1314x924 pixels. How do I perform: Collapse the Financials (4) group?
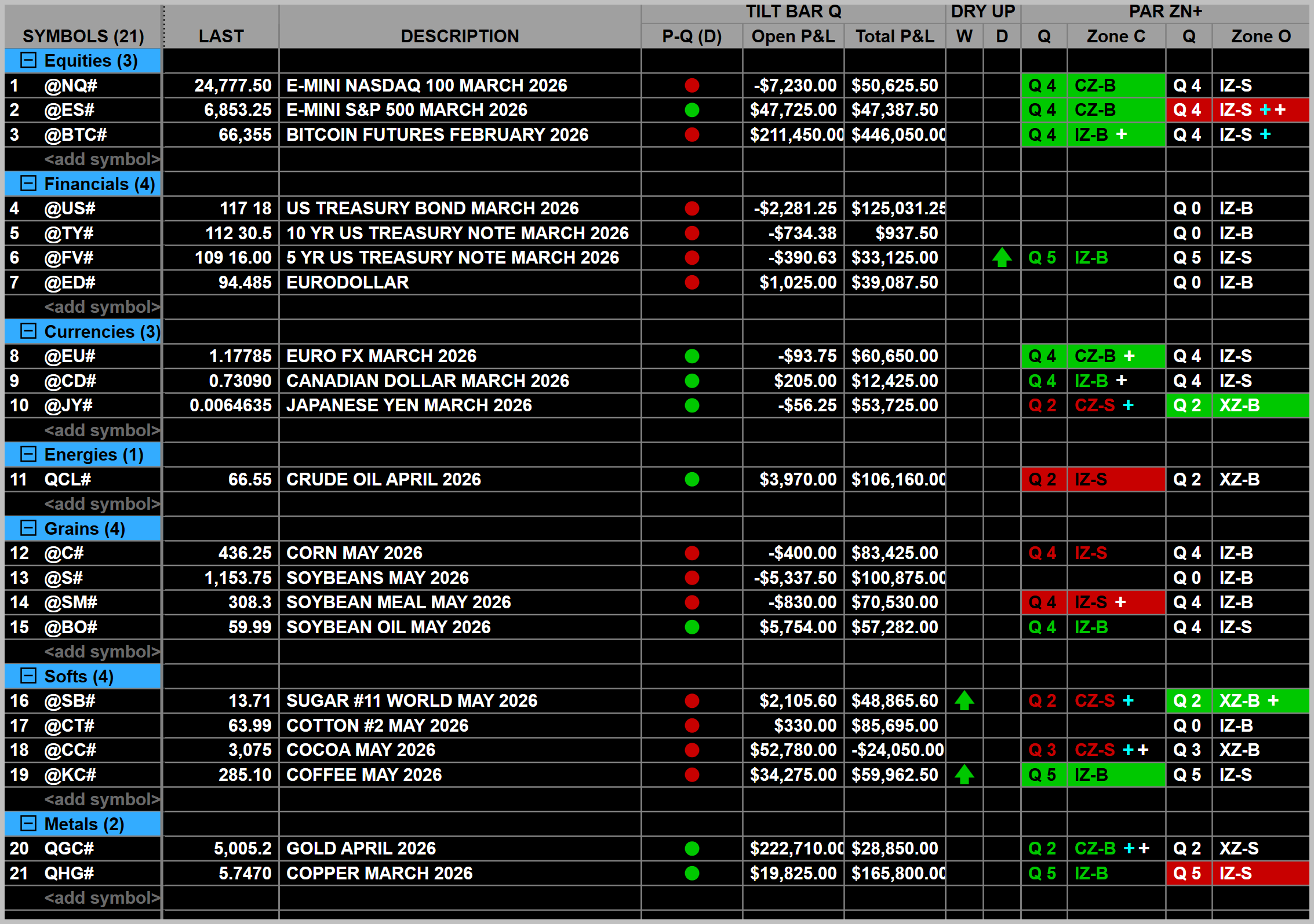[x=28, y=184]
